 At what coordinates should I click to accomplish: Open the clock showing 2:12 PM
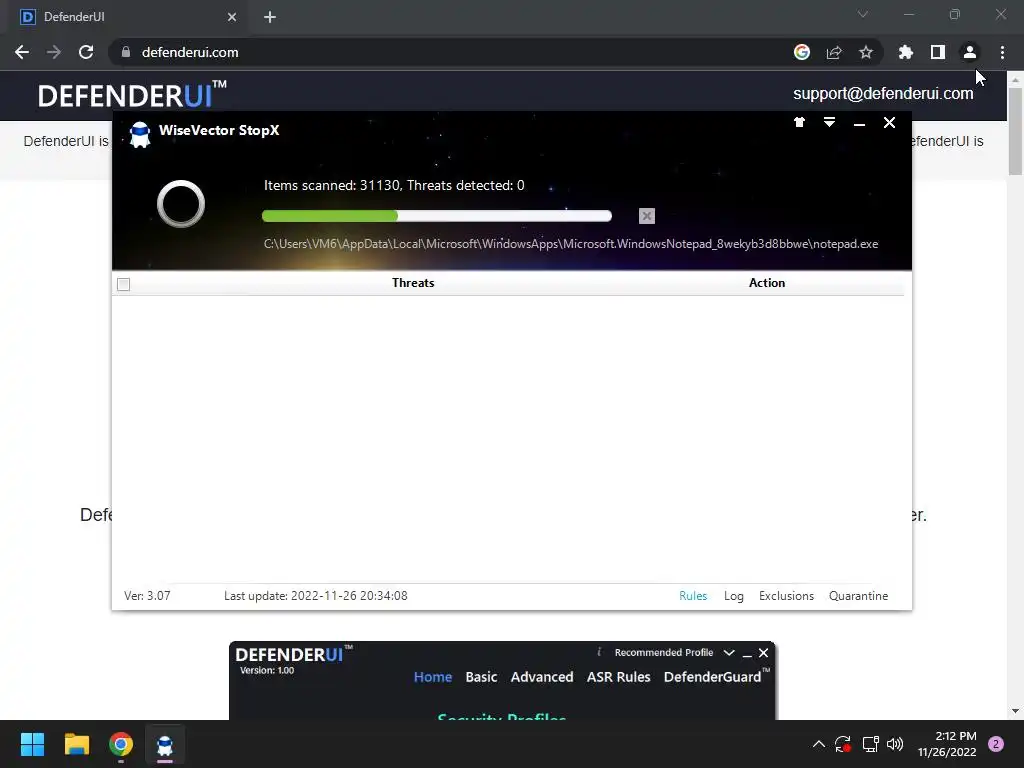947,744
